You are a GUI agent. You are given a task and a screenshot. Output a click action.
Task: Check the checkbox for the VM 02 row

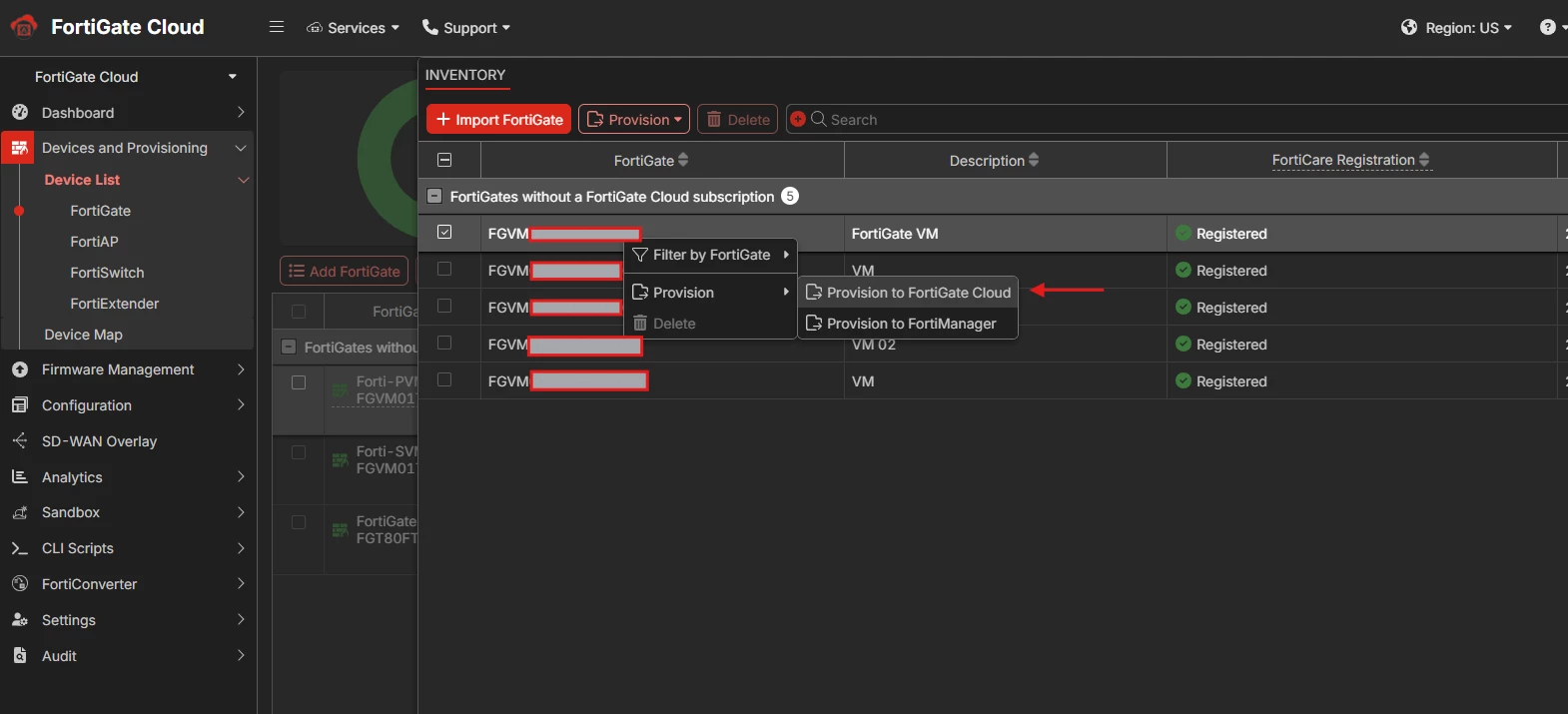click(x=444, y=343)
